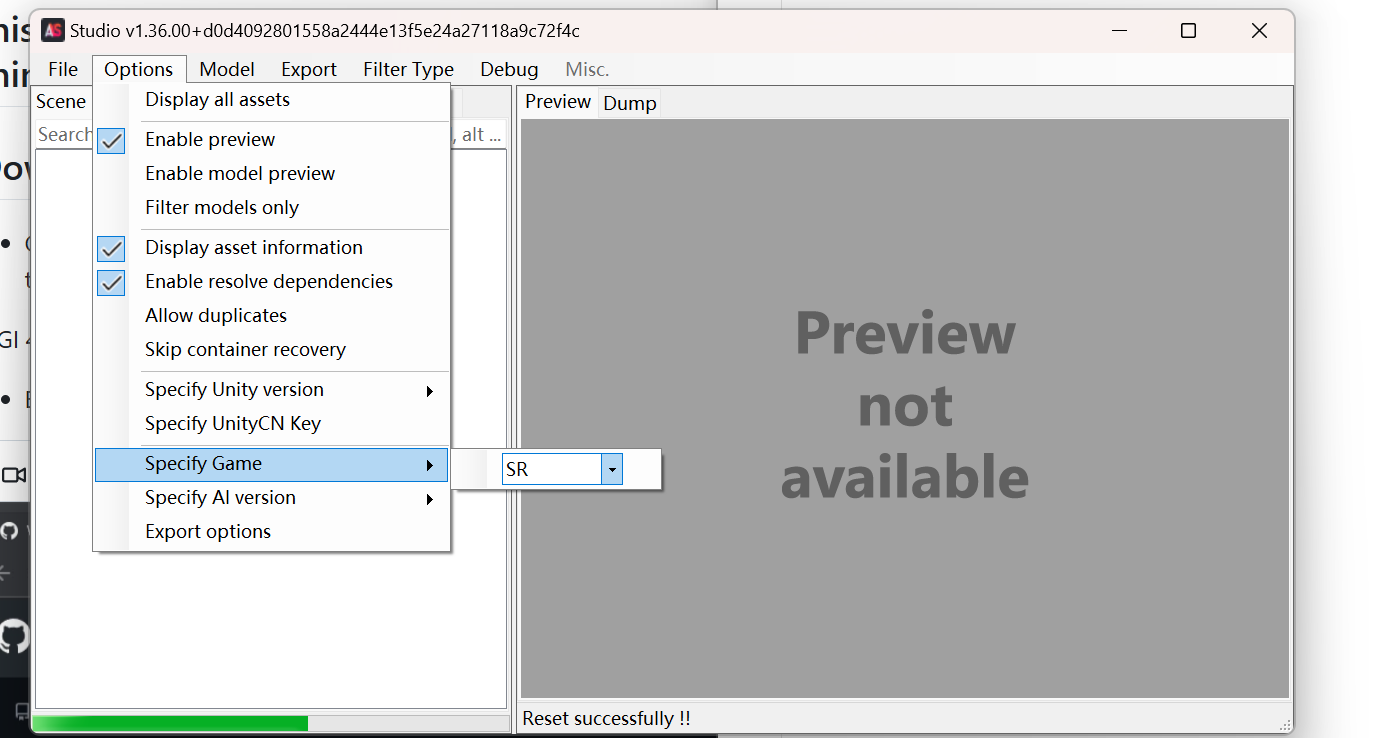Click the SR combo box text field
Image resolution: width=1383 pixels, height=738 pixels.
tap(551, 469)
